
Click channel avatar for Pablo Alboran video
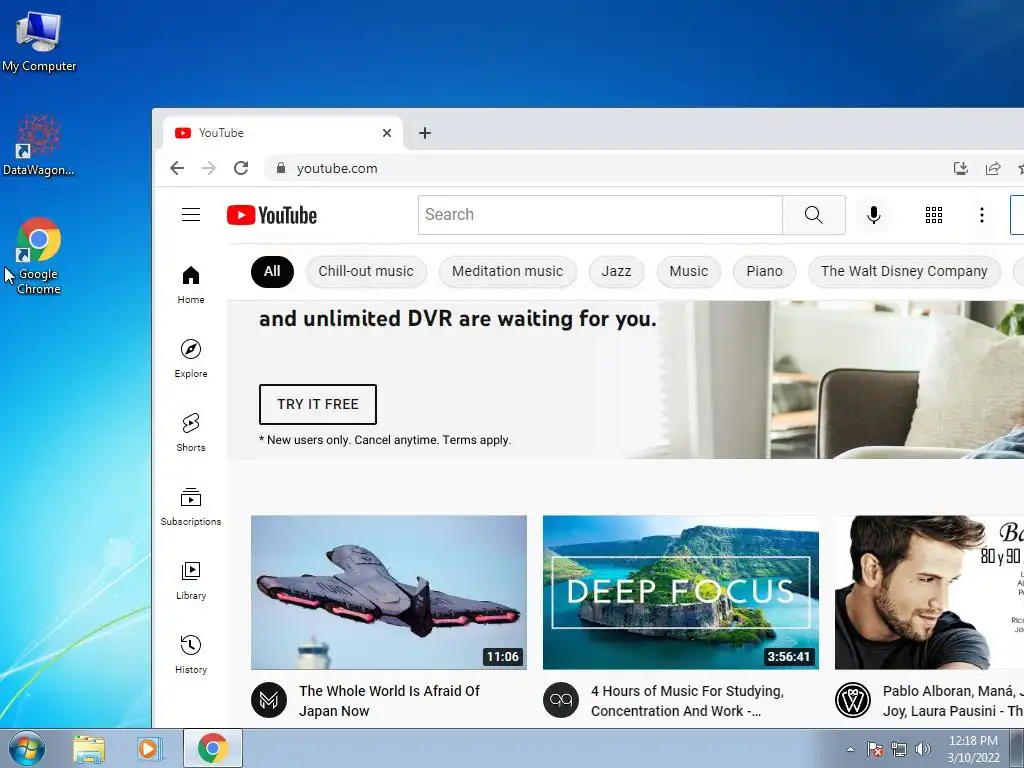point(853,700)
